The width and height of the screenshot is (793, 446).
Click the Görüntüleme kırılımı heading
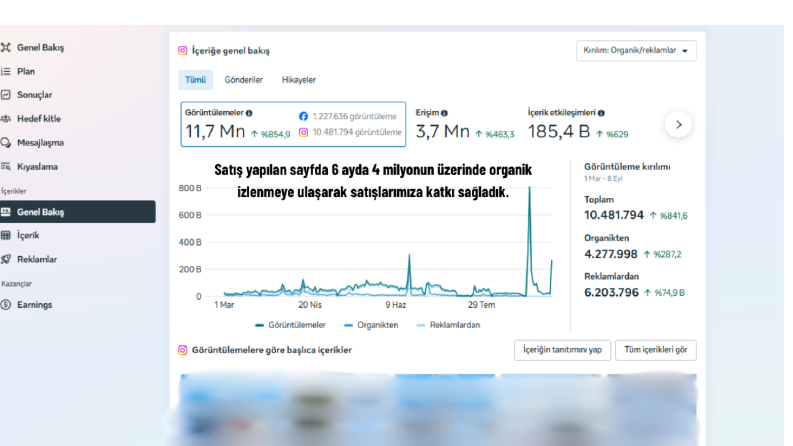click(x=627, y=167)
